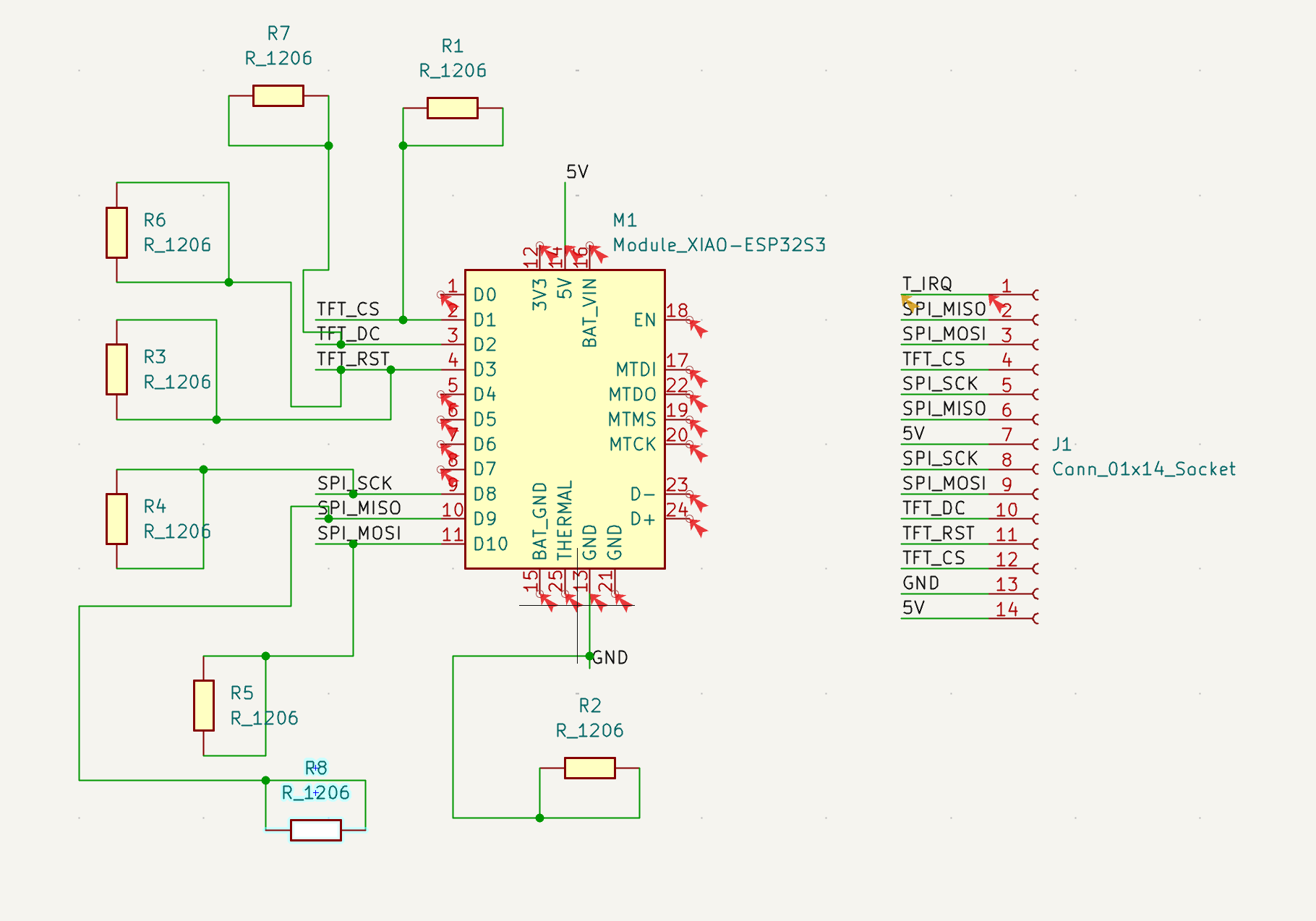
Task: Click the TFT_CS net label on D1
Action: click(x=348, y=309)
